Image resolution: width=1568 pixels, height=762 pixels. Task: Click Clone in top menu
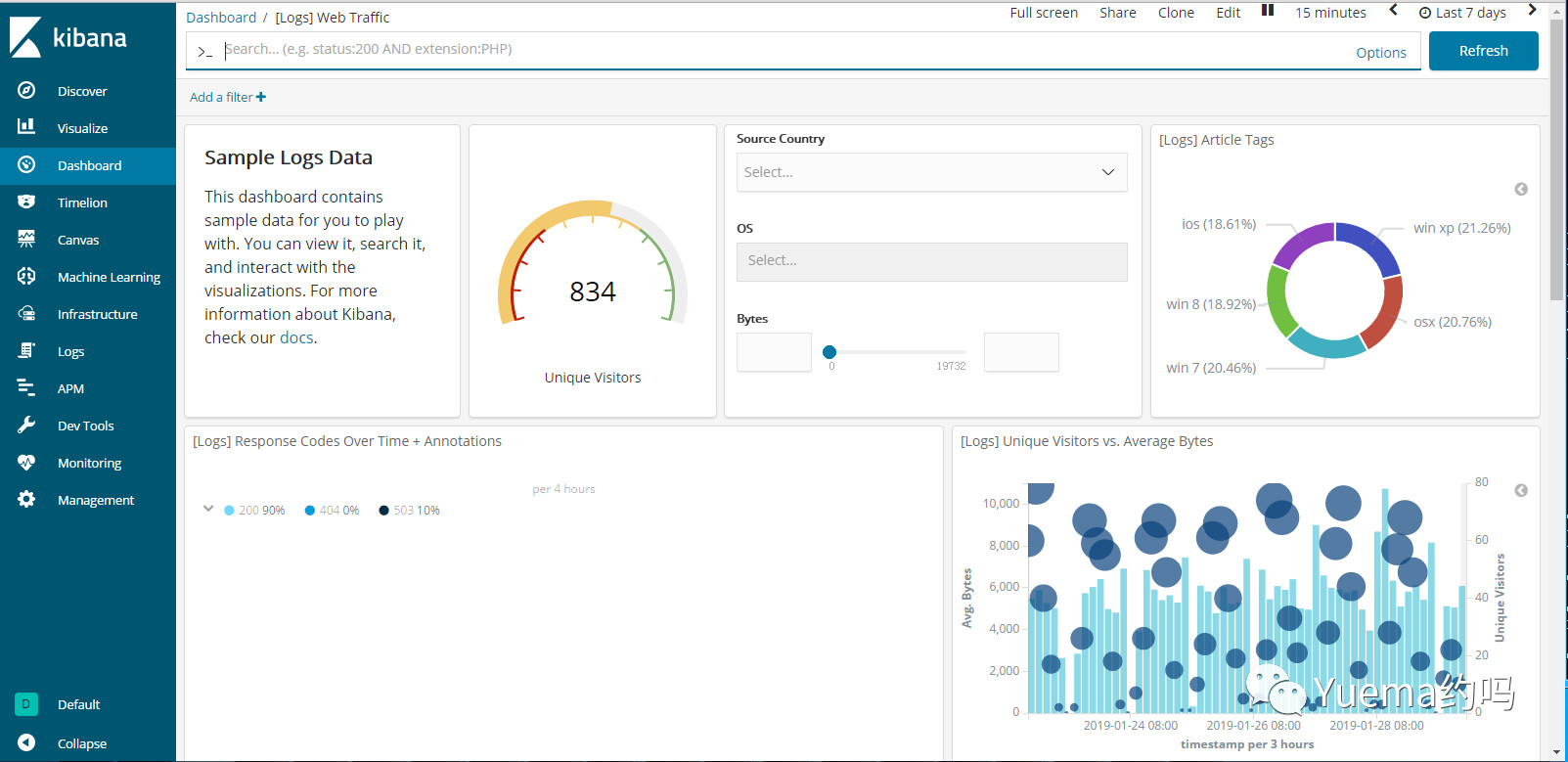coord(1176,13)
